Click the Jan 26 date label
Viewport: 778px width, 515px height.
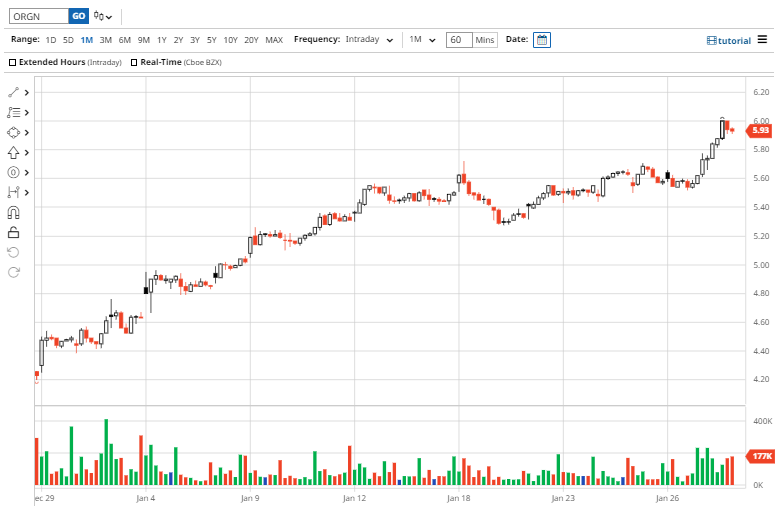click(x=667, y=498)
